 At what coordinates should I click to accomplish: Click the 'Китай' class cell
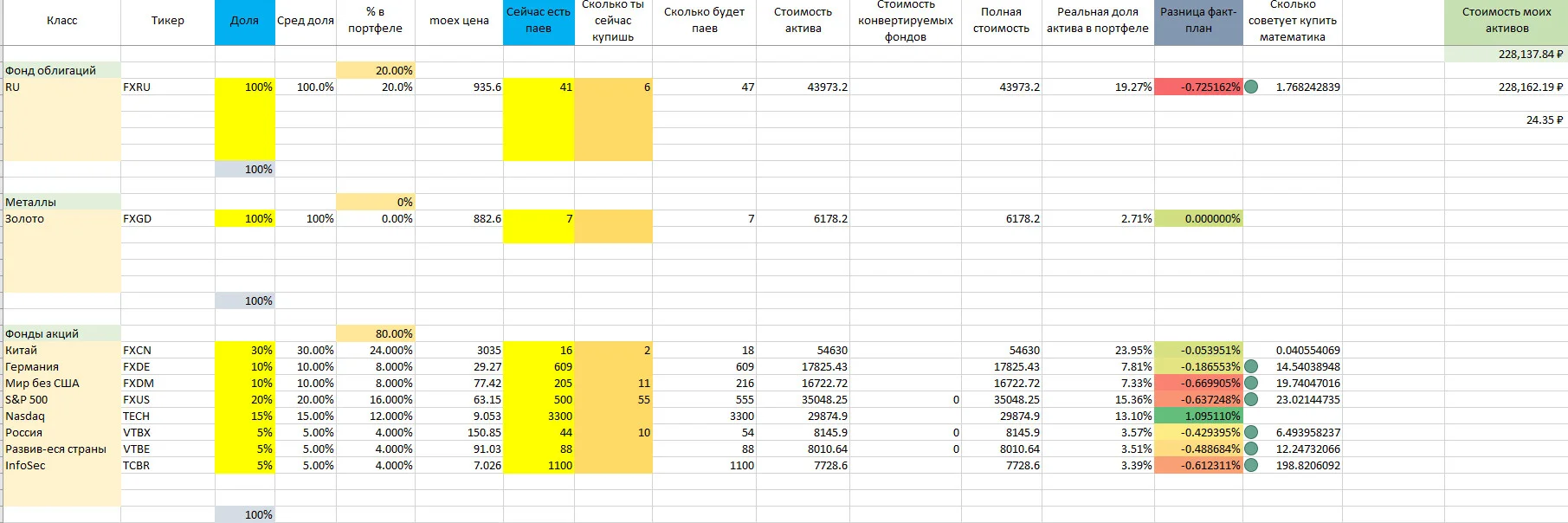(62, 350)
